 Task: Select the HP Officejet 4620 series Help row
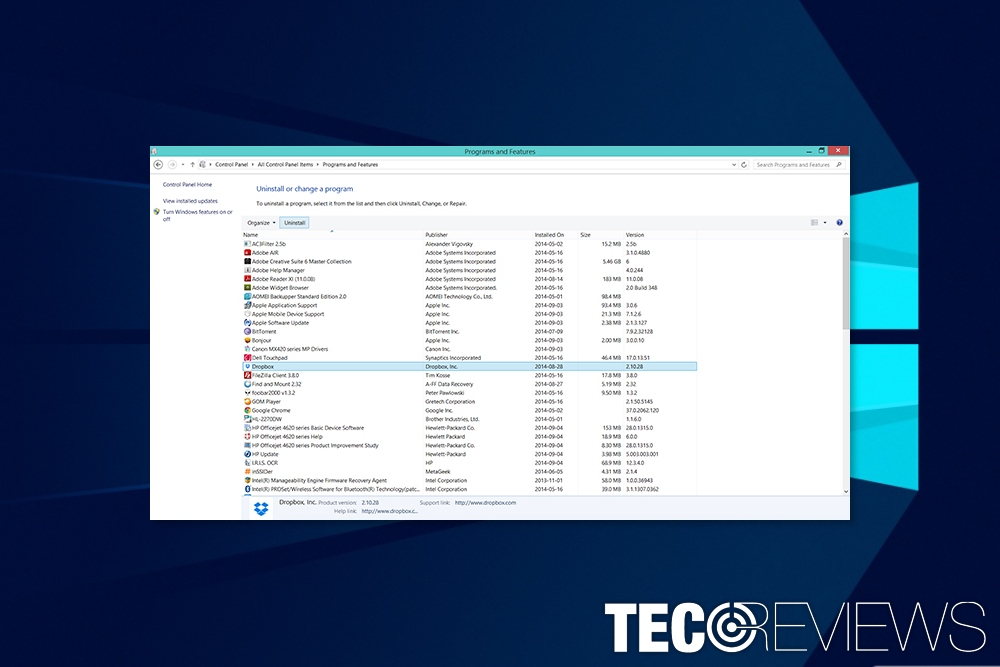469,437
